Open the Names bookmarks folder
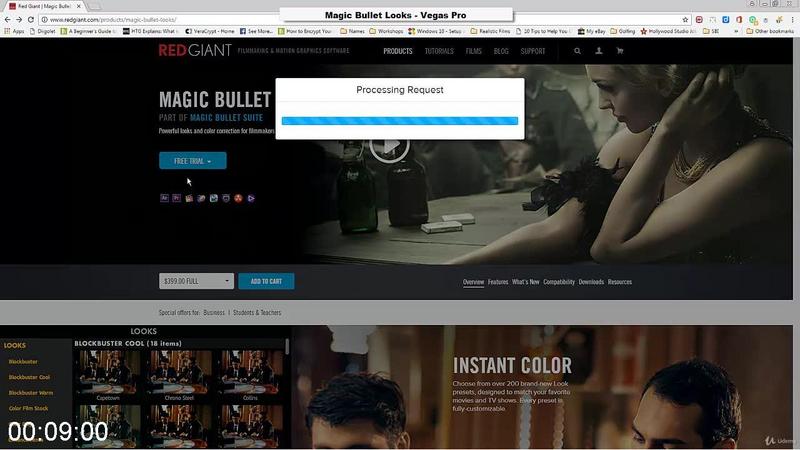This screenshot has width=800, height=450. pos(352,31)
